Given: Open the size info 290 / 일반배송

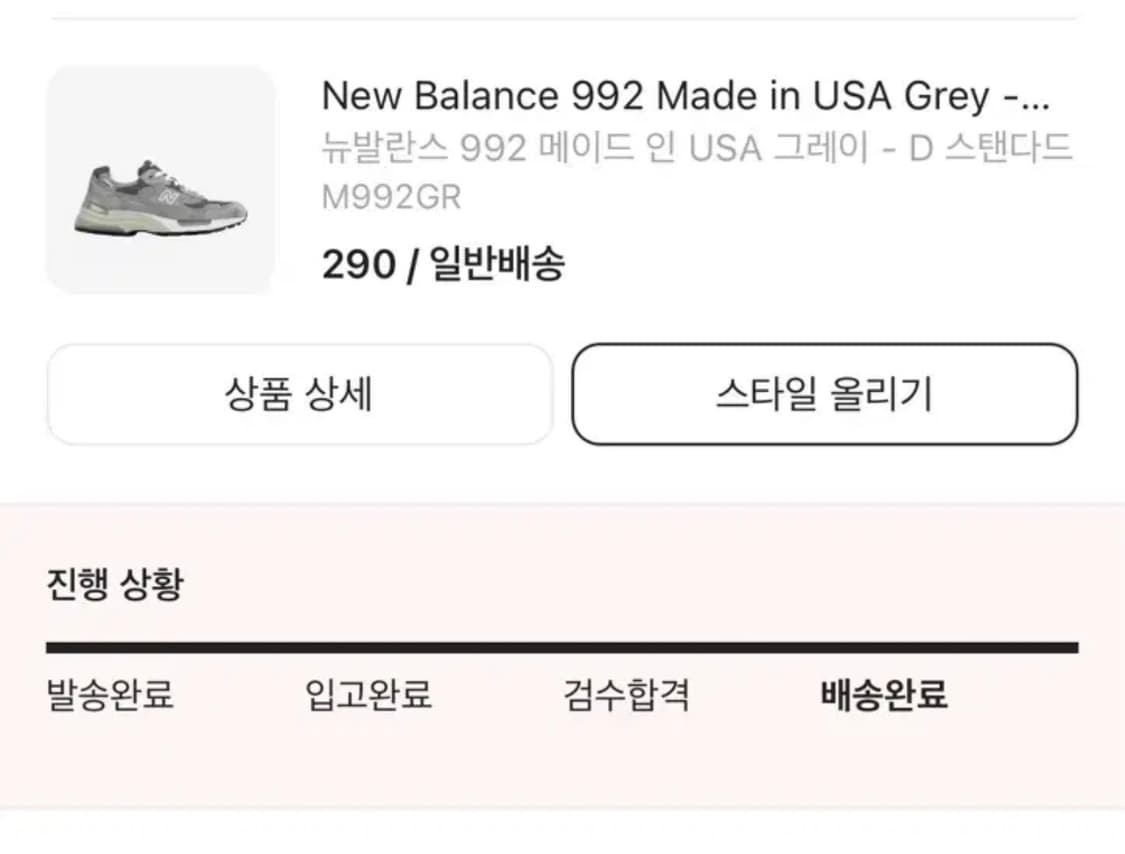Looking at the screenshot, I should [443, 264].
